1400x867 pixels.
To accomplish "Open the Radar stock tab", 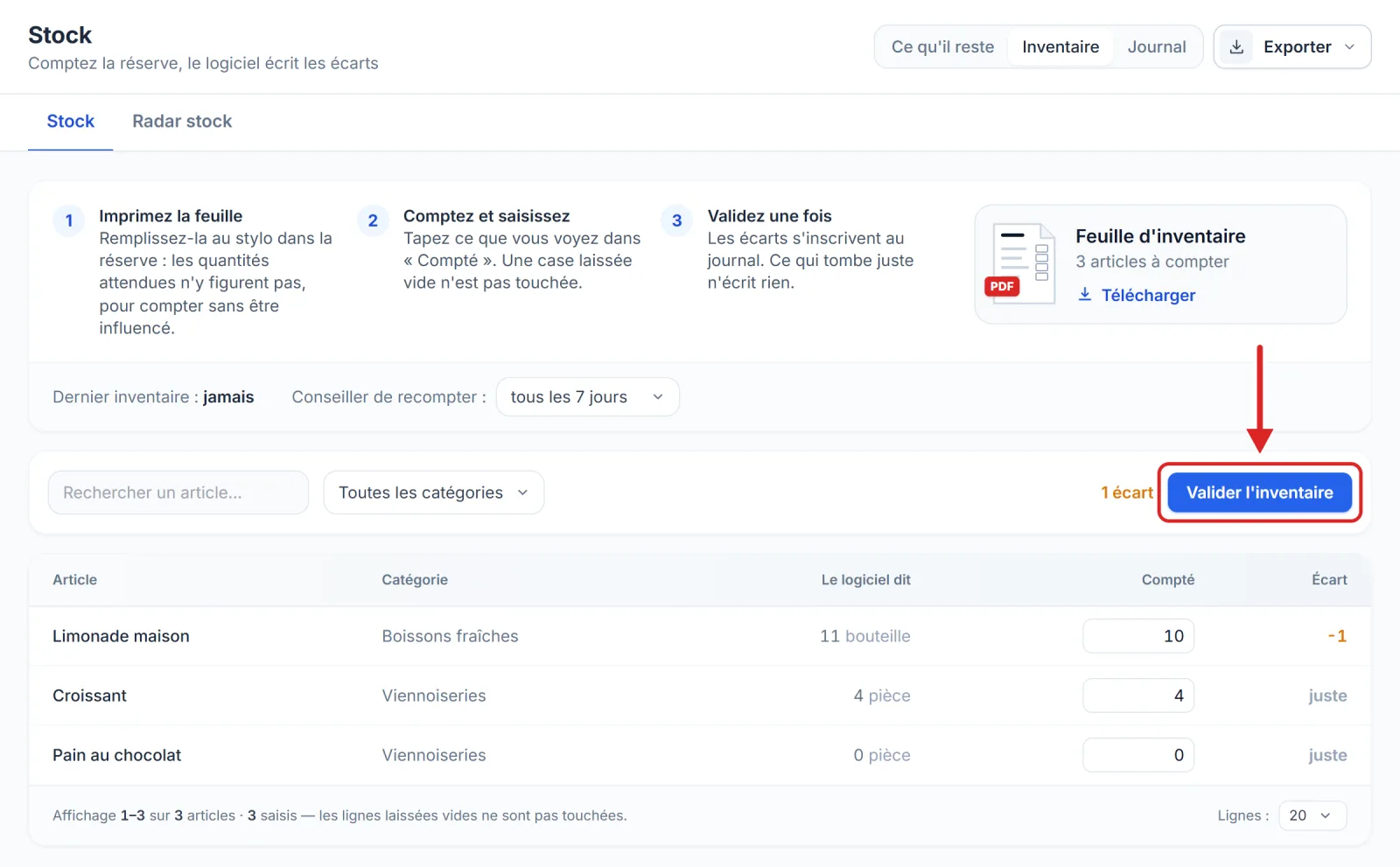I will click(x=182, y=122).
